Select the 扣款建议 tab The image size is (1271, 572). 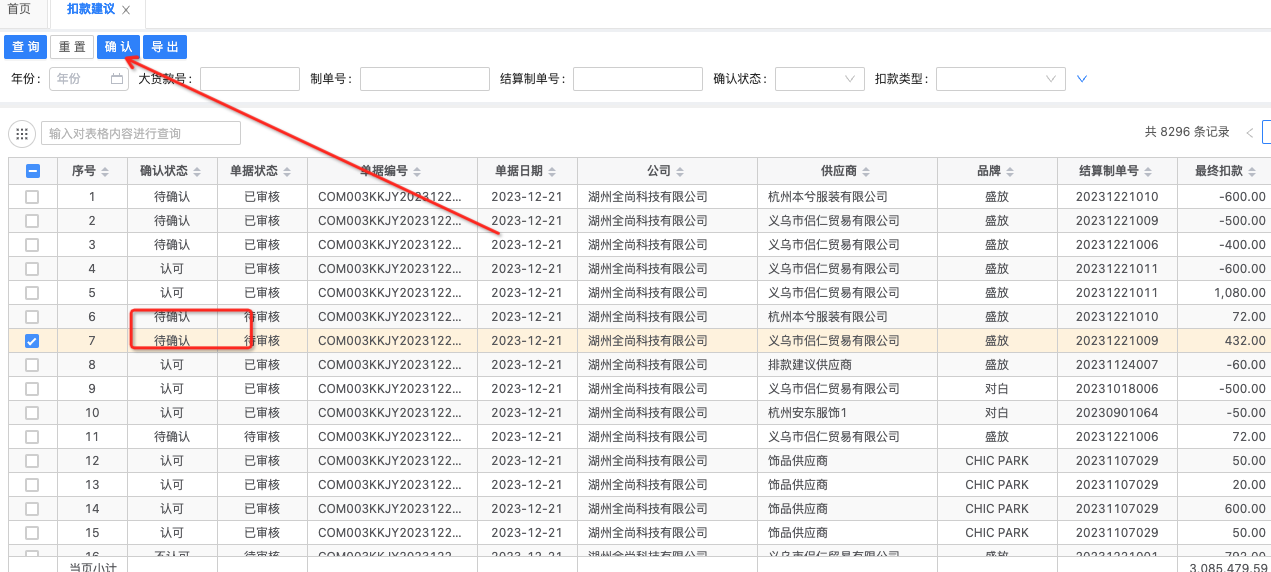click(x=90, y=10)
